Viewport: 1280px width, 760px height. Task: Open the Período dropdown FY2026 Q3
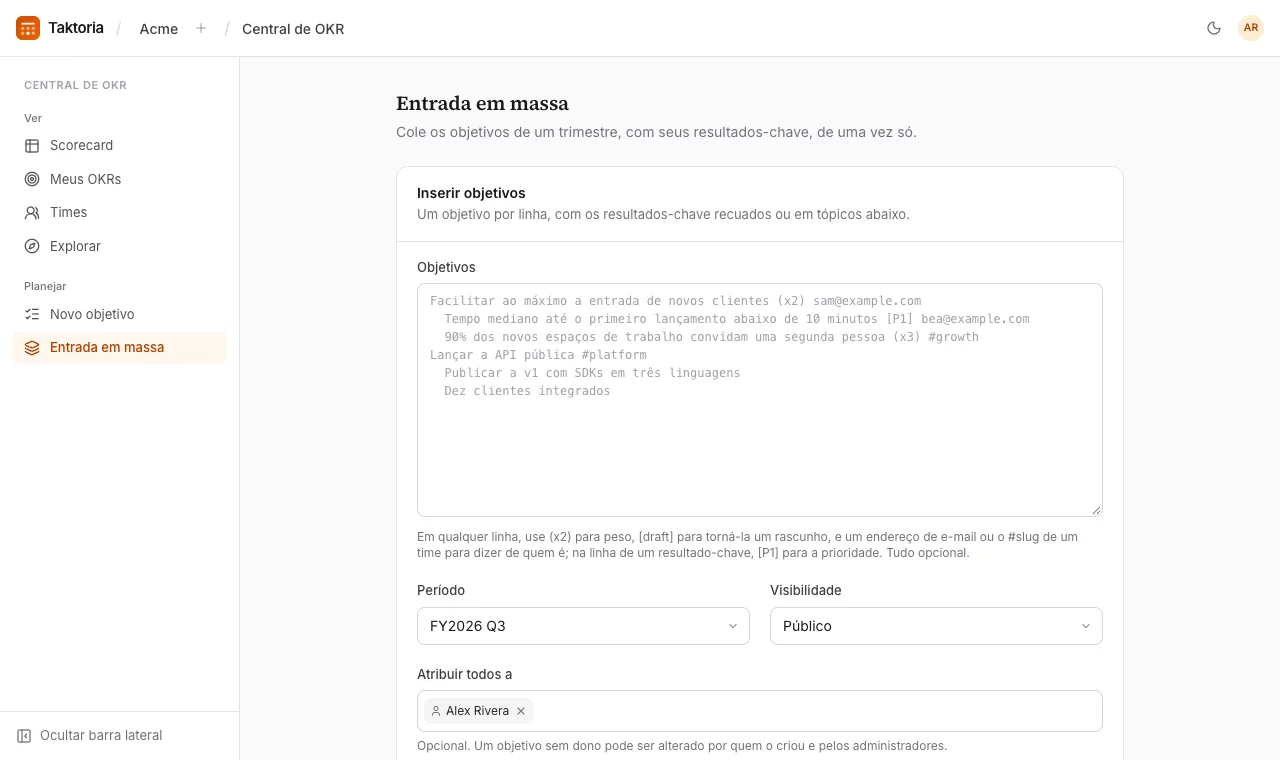tap(583, 626)
